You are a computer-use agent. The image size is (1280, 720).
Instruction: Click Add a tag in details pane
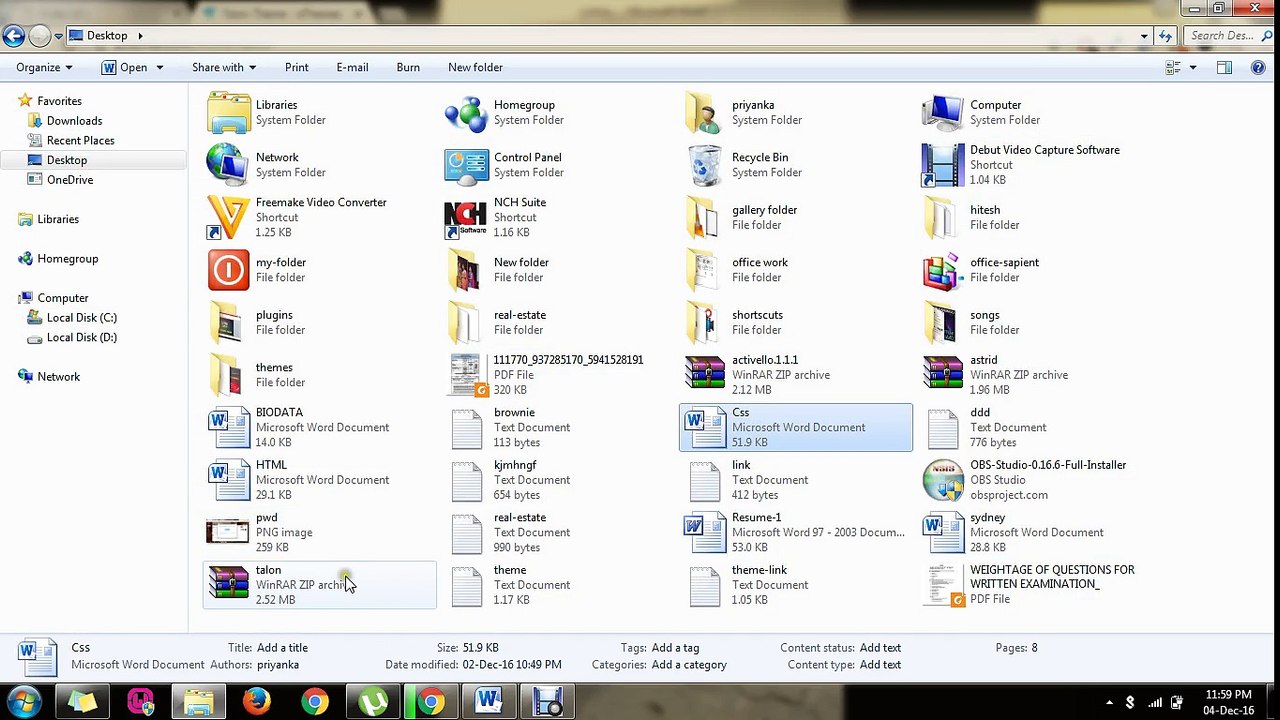click(x=675, y=648)
